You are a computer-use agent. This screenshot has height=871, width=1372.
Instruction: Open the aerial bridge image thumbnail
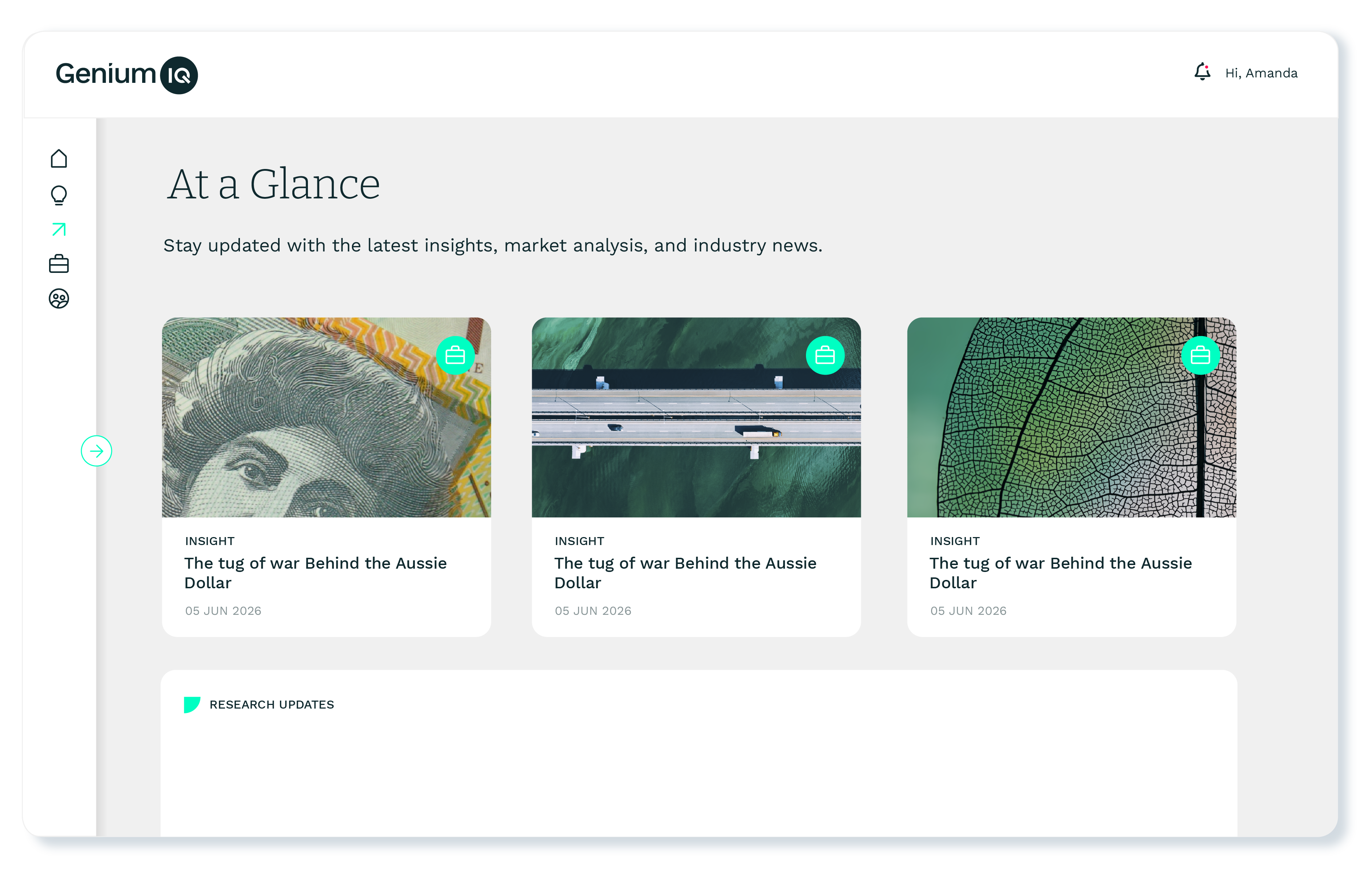696,418
